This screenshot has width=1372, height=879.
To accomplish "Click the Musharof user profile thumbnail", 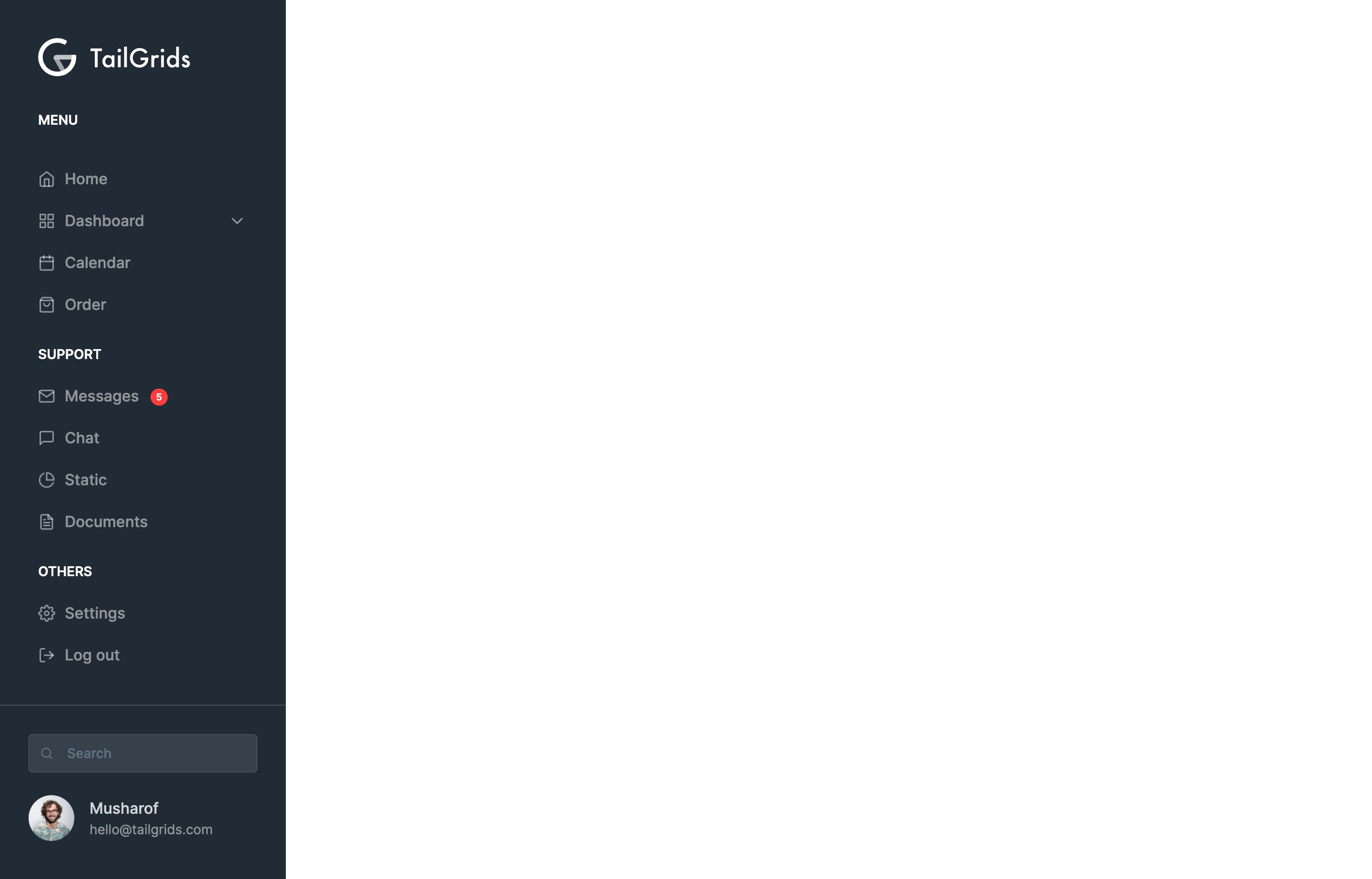I will pos(51,817).
